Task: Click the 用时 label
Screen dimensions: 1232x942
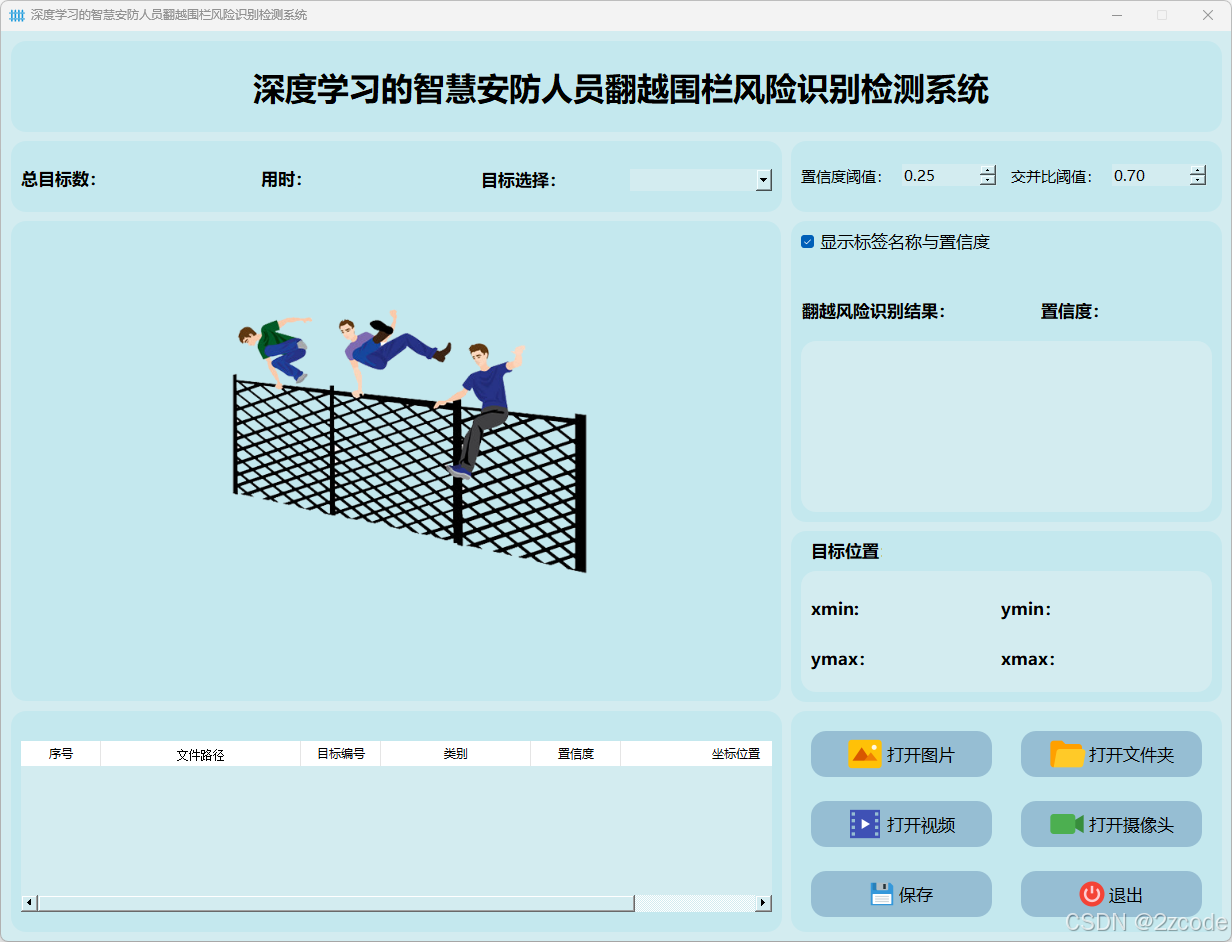Action: (282, 180)
